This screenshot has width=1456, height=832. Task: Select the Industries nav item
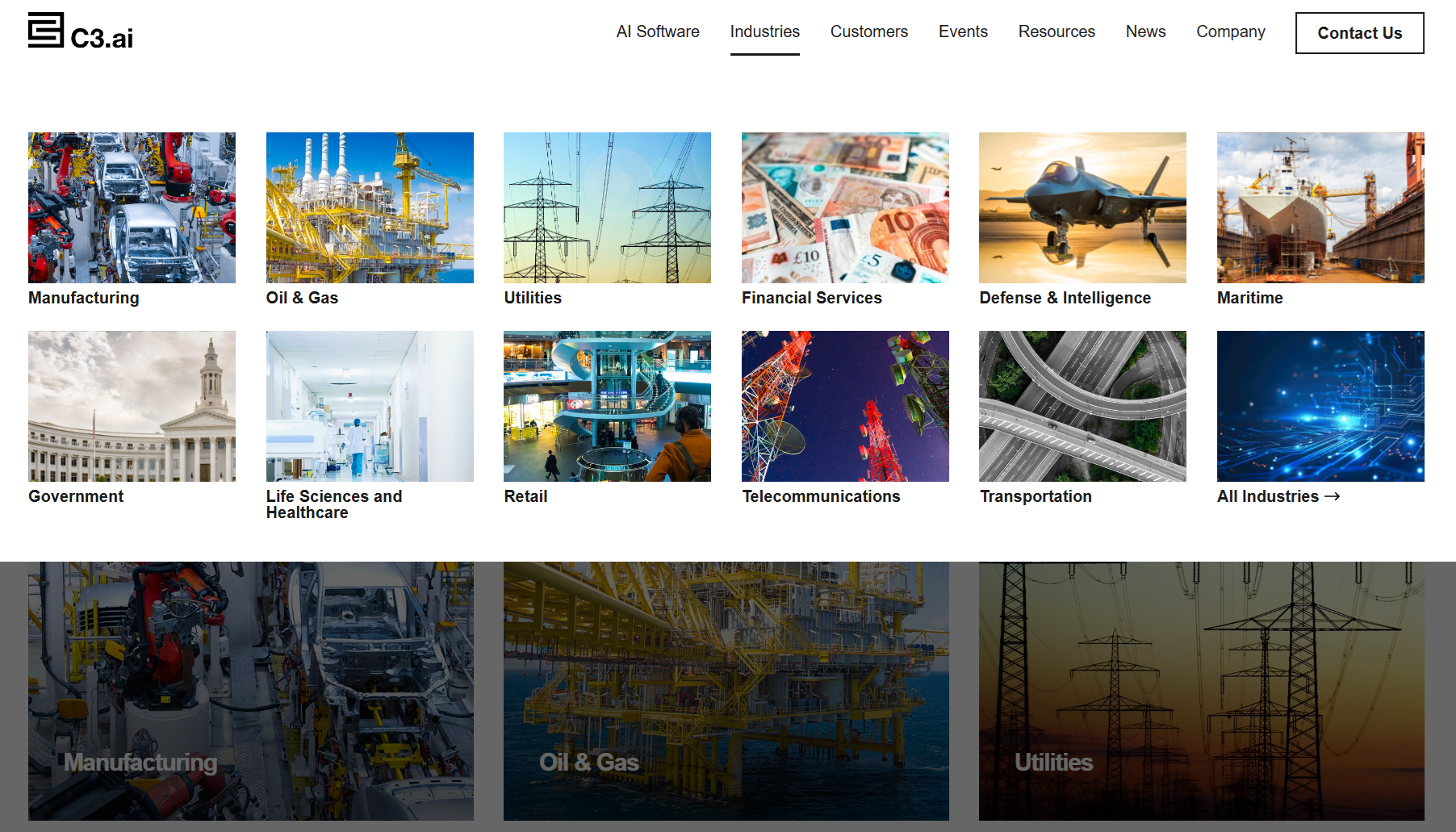tap(764, 31)
